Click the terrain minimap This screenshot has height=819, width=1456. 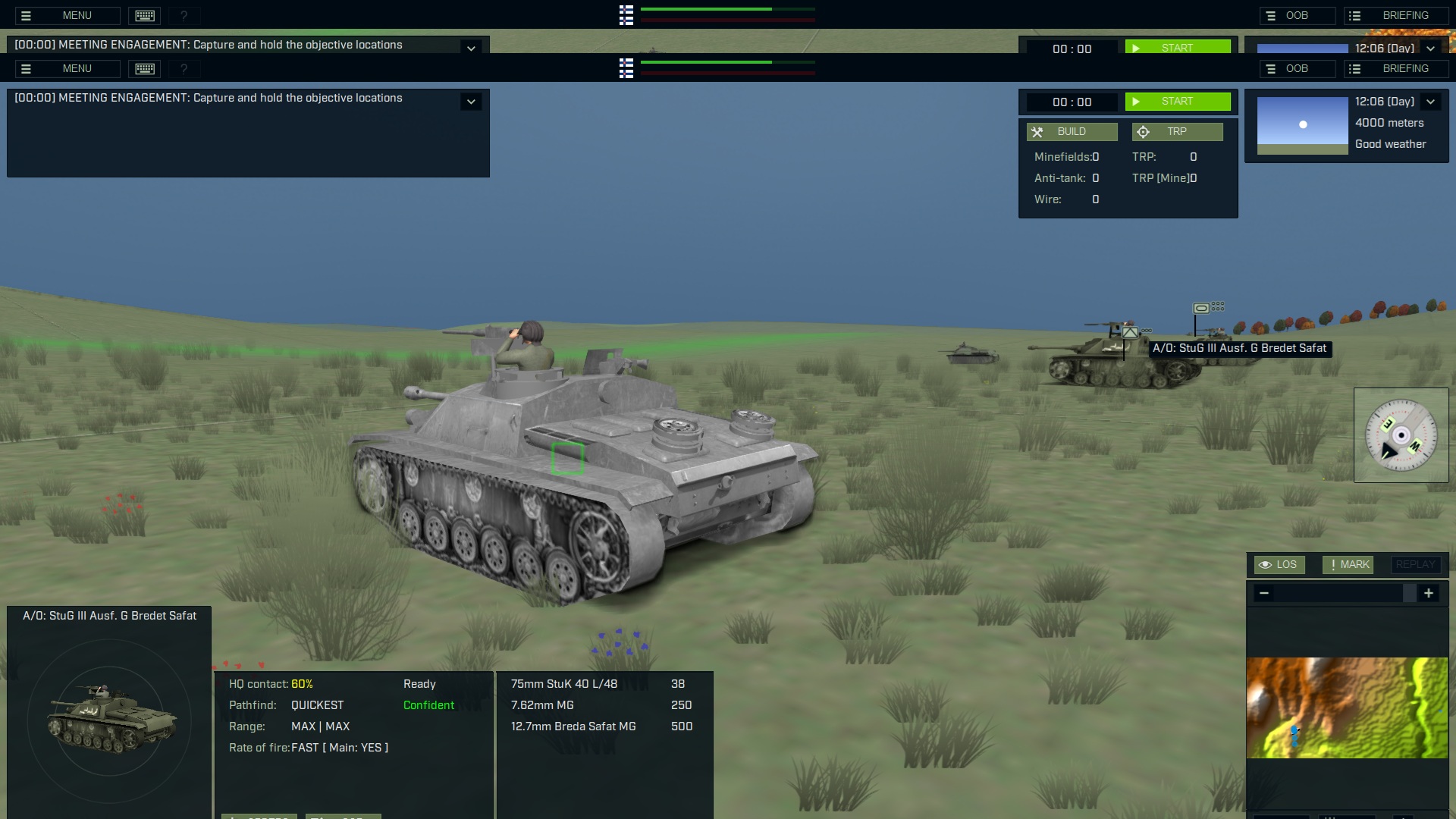pyautogui.click(x=1348, y=708)
